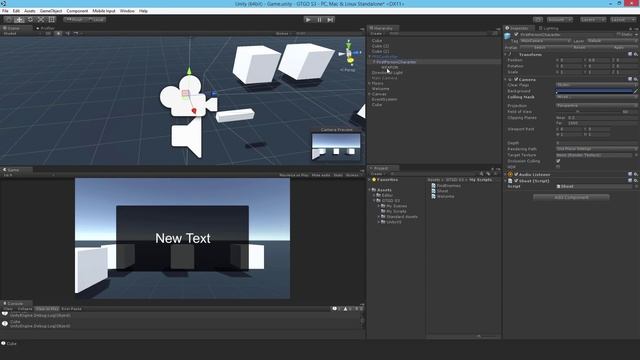Expand Standard Assets folder in Project

click(x=379, y=217)
